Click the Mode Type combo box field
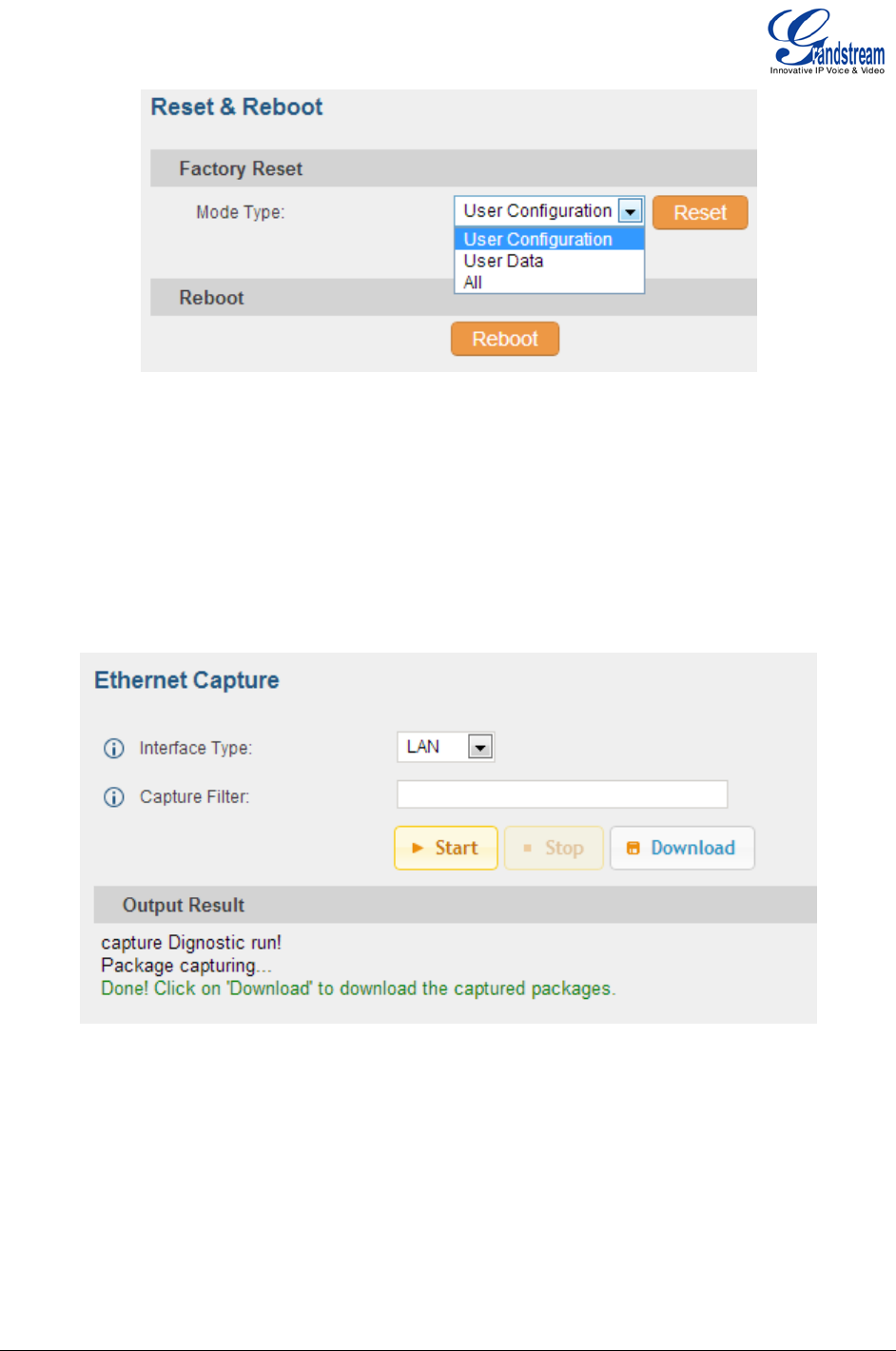896x1351 pixels. click(x=537, y=211)
